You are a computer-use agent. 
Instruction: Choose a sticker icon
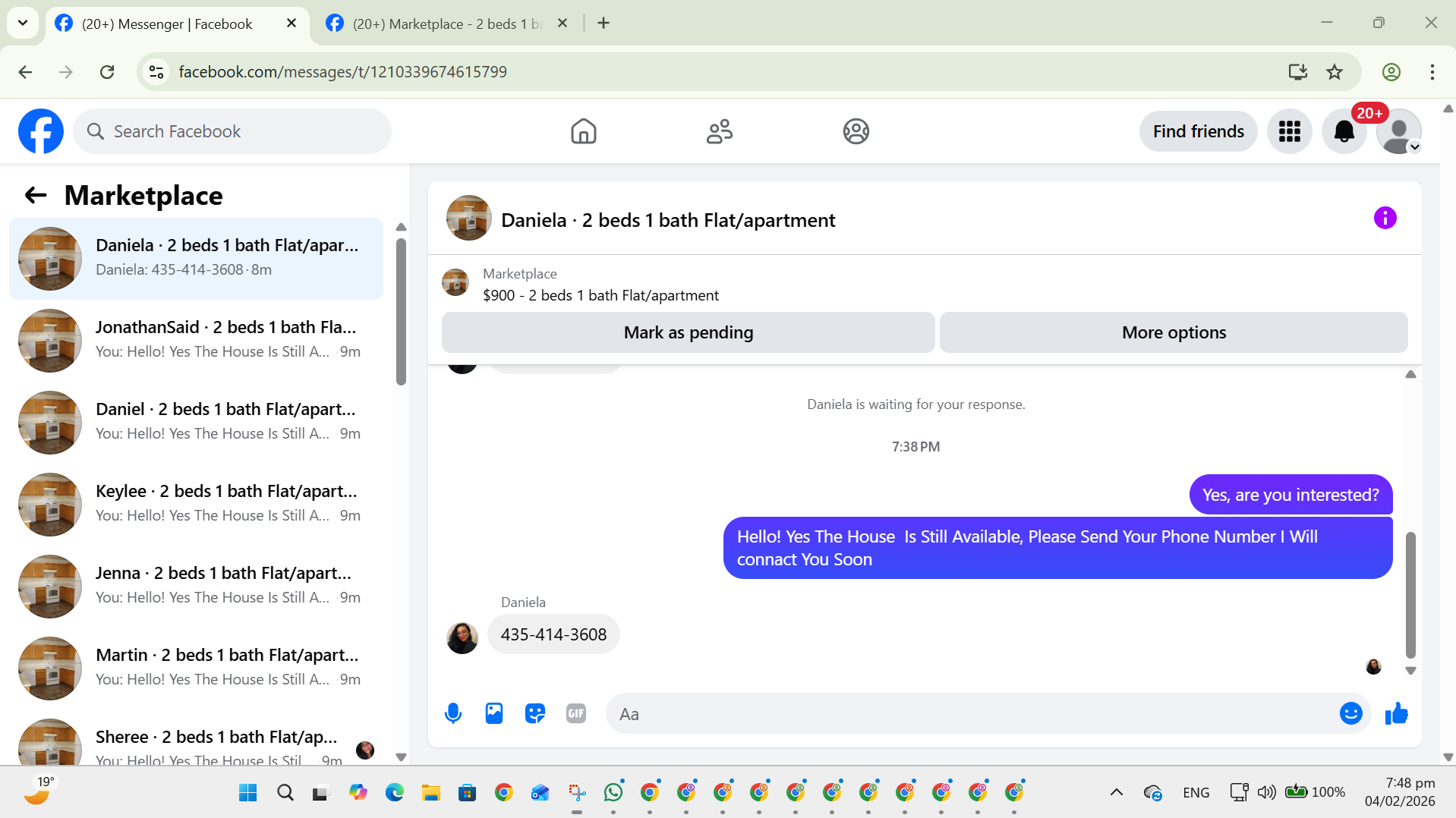coord(535,713)
